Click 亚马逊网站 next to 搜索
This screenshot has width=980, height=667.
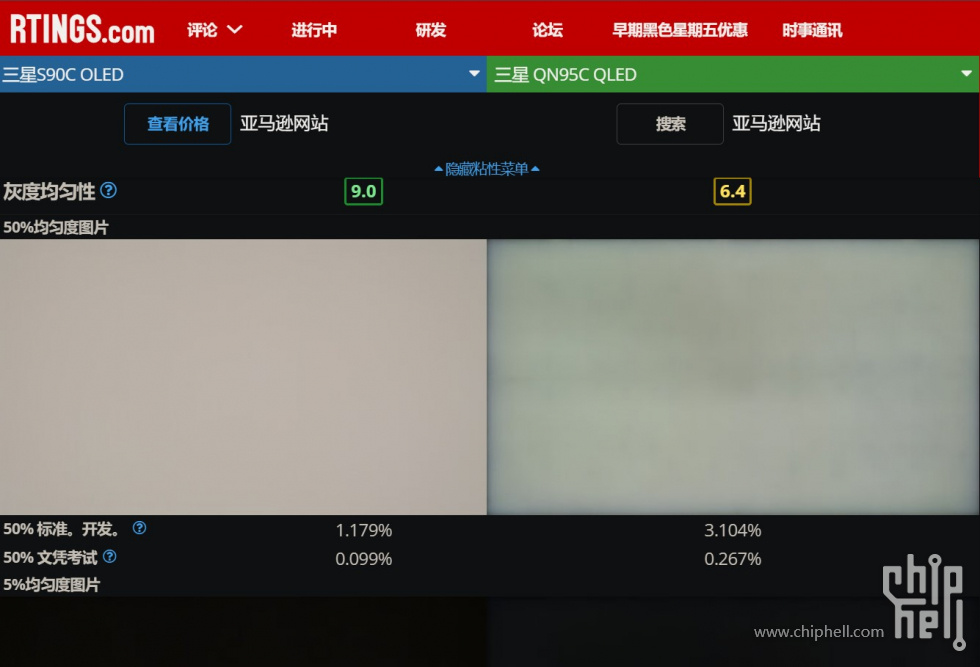pyautogui.click(x=776, y=123)
